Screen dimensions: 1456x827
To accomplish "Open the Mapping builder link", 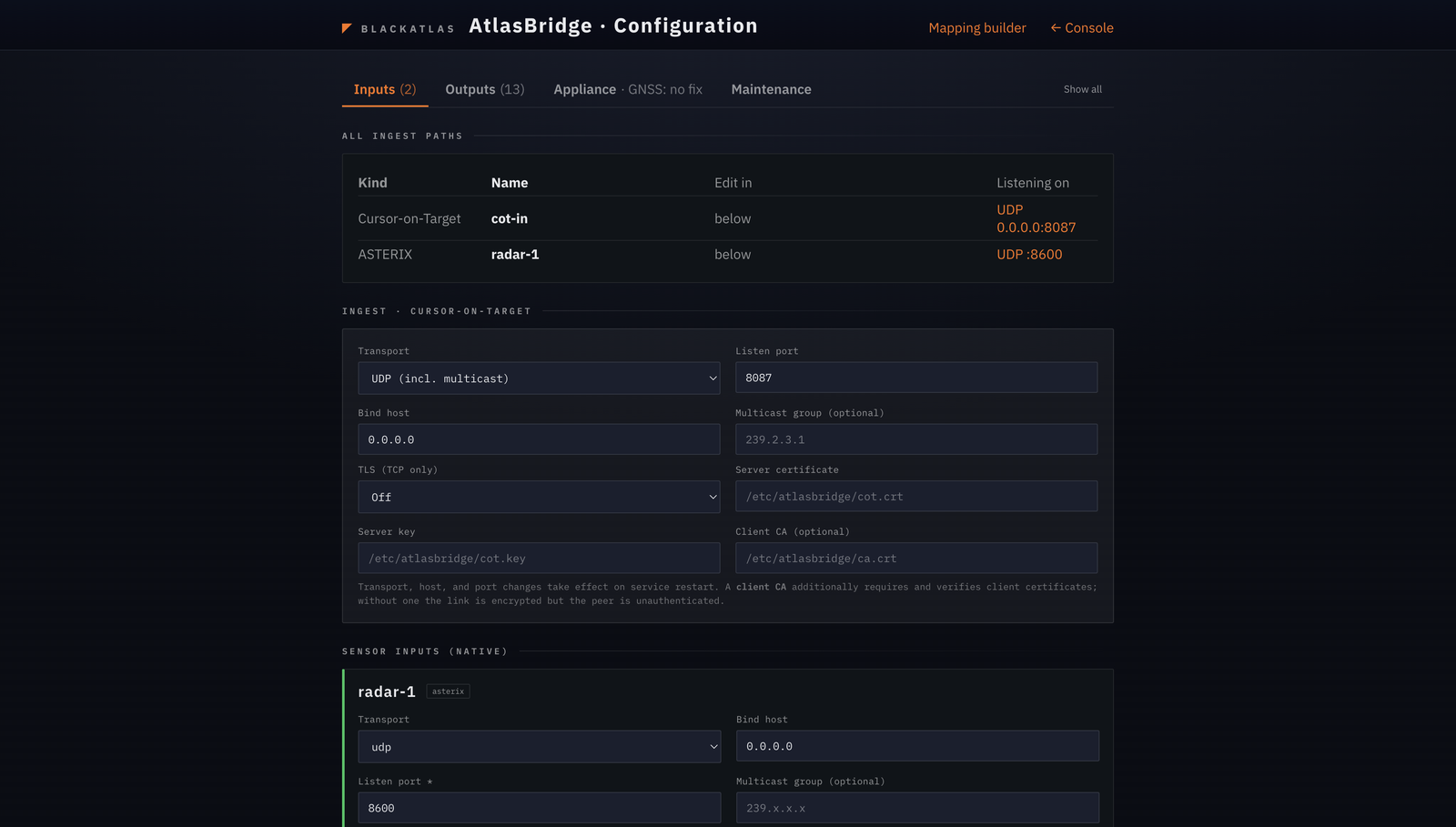I will 977,28.
